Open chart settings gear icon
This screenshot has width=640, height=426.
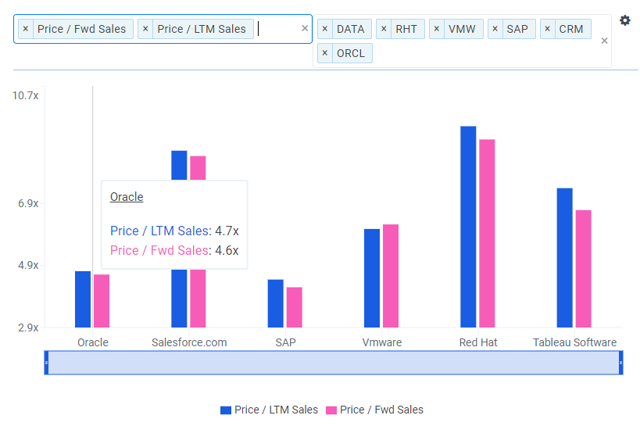coord(624,20)
